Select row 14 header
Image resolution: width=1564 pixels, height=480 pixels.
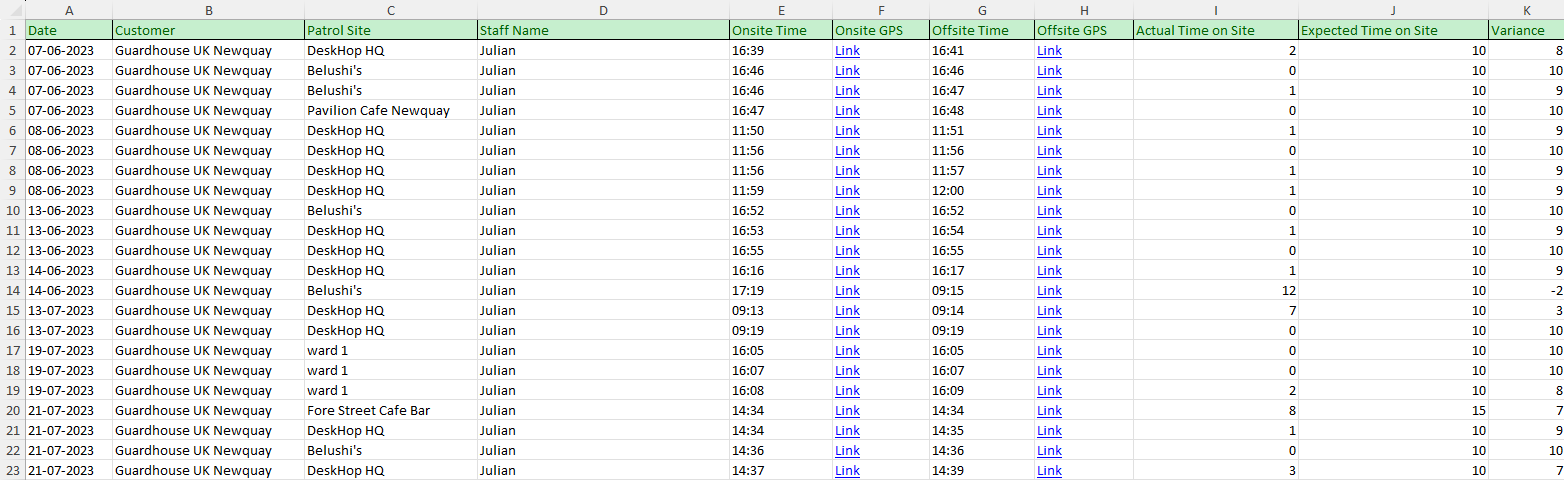(x=12, y=291)
